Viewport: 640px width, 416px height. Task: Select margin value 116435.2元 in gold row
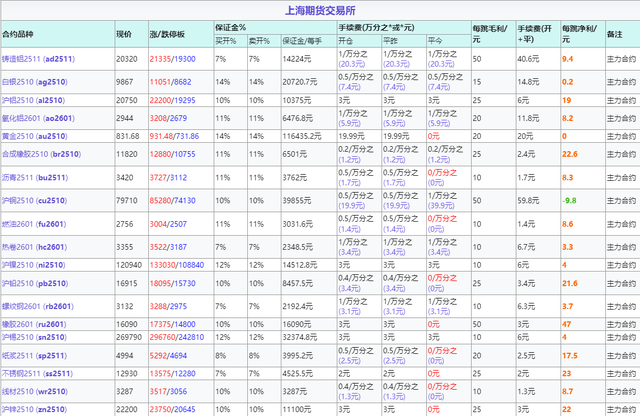click(302, 136)
